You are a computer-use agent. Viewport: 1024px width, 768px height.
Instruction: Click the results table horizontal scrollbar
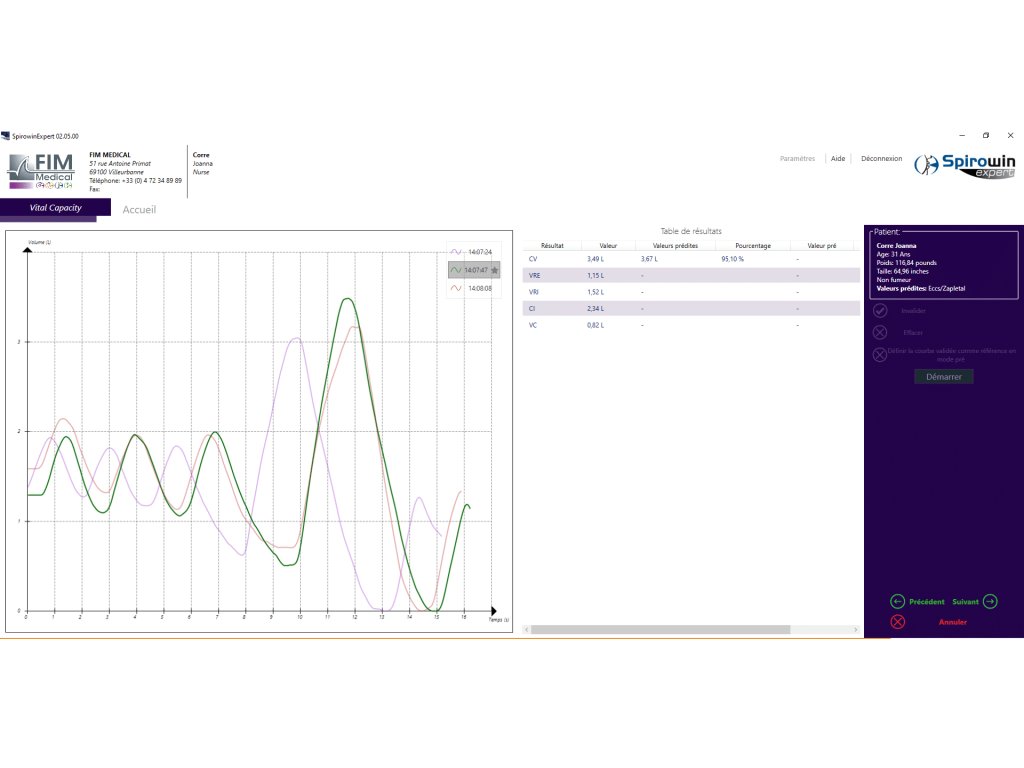coord(660,630)
